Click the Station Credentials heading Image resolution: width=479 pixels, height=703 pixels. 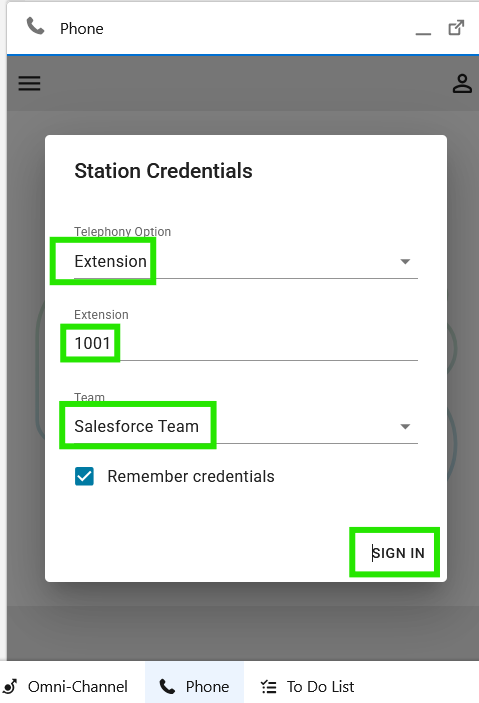pos(163,171)
